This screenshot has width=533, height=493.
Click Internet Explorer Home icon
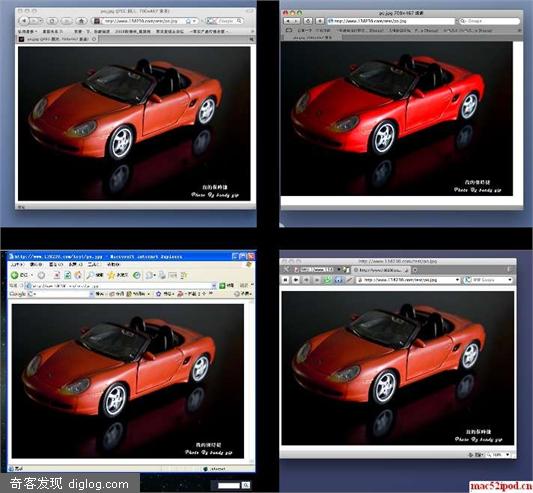coord(78,275)
